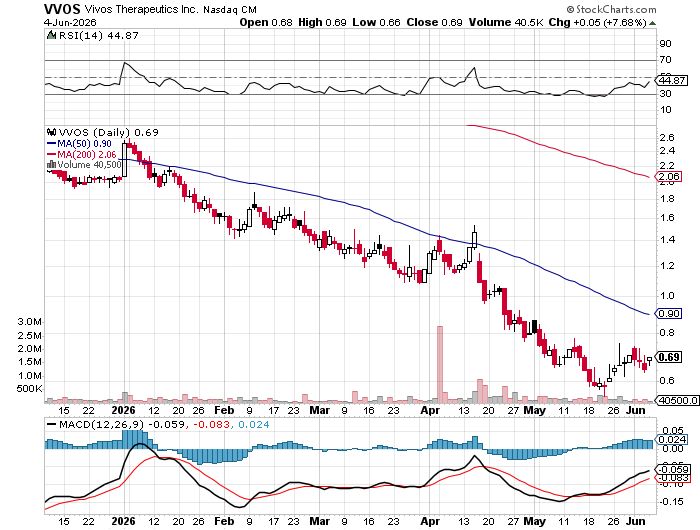Click the MA(200) 2.06 legend entry
This screenshot has width=700, height=530.
pyautogui.click(x=81, y=154)
